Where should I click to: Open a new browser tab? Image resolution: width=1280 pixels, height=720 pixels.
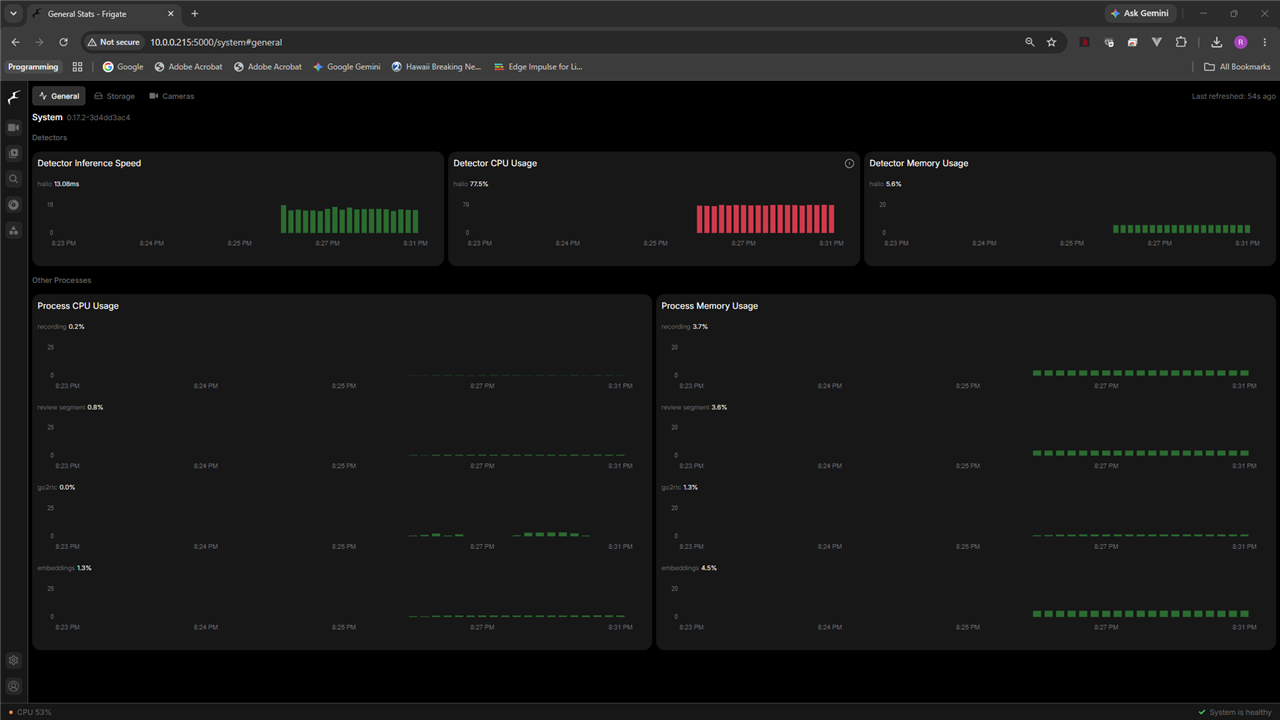[194, 13]
